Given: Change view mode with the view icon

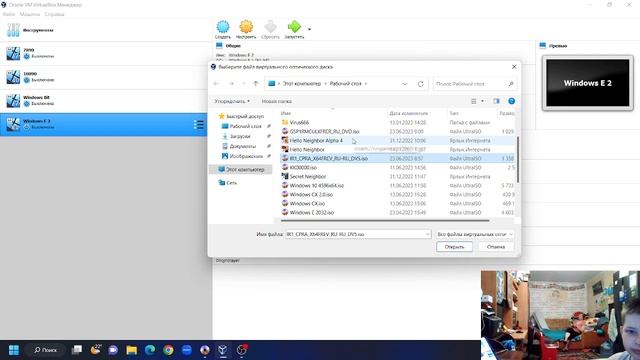Looking at the screenshot, I should click(x=473, y=101).
